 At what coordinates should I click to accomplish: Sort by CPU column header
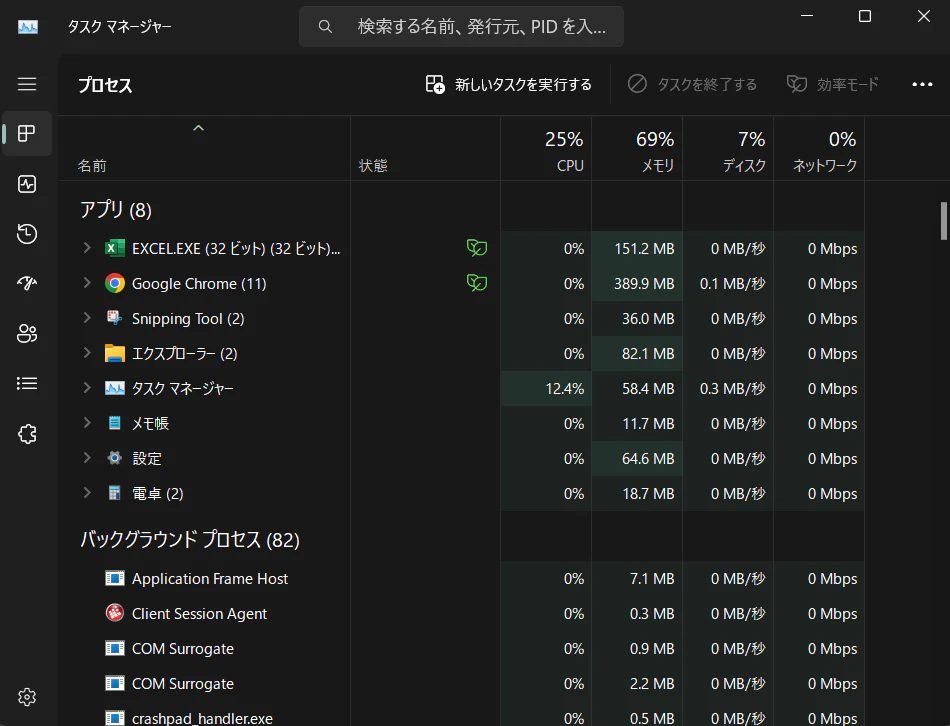point(546,149)
